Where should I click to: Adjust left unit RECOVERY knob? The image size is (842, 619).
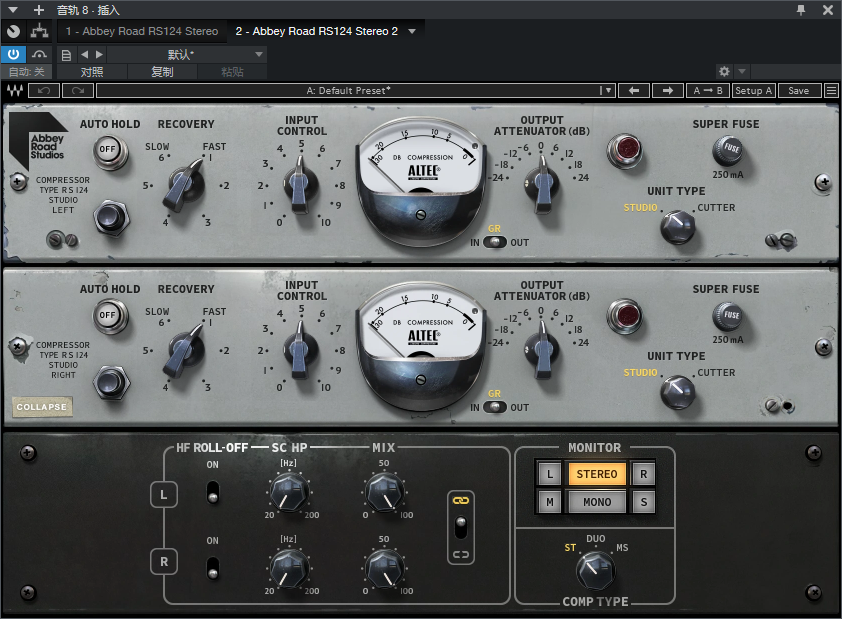[185, 184]
